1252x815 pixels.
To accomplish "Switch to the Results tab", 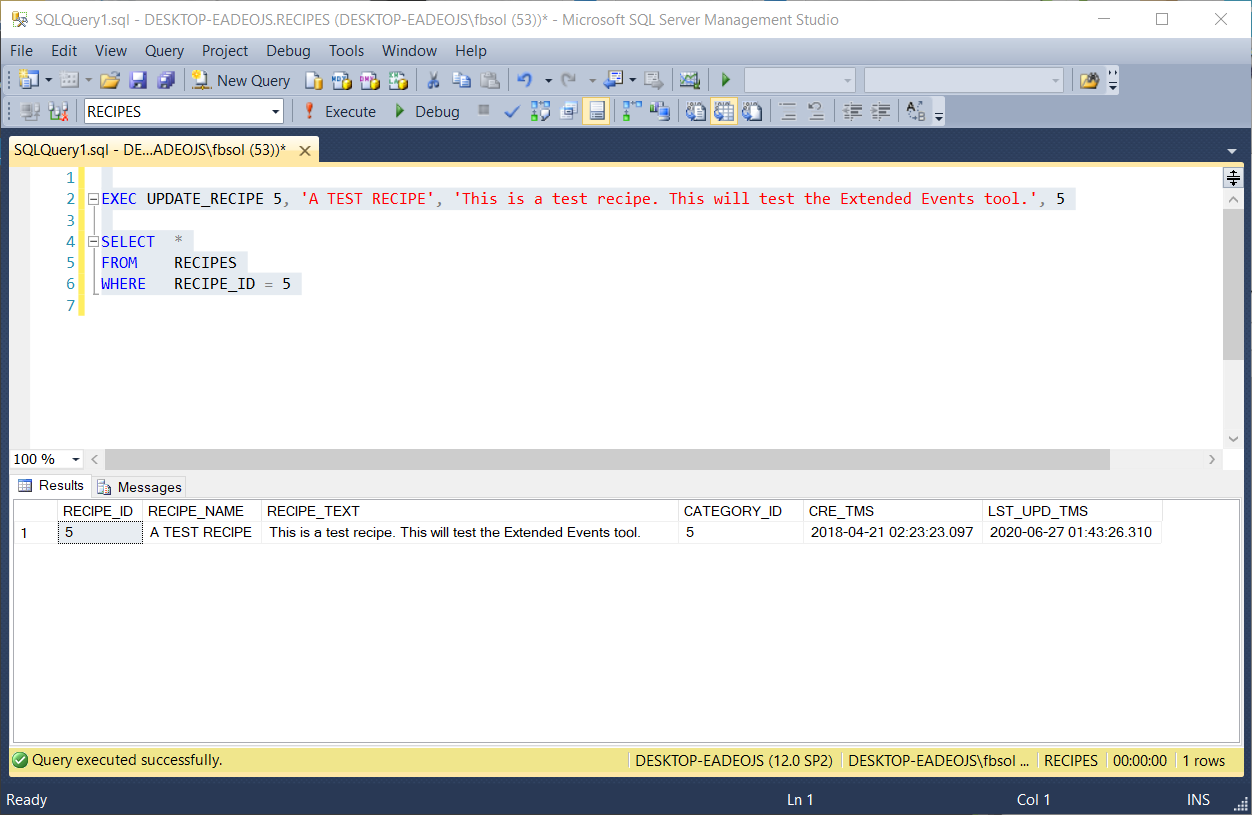I will pyautogui.click(x=51, y=486).
